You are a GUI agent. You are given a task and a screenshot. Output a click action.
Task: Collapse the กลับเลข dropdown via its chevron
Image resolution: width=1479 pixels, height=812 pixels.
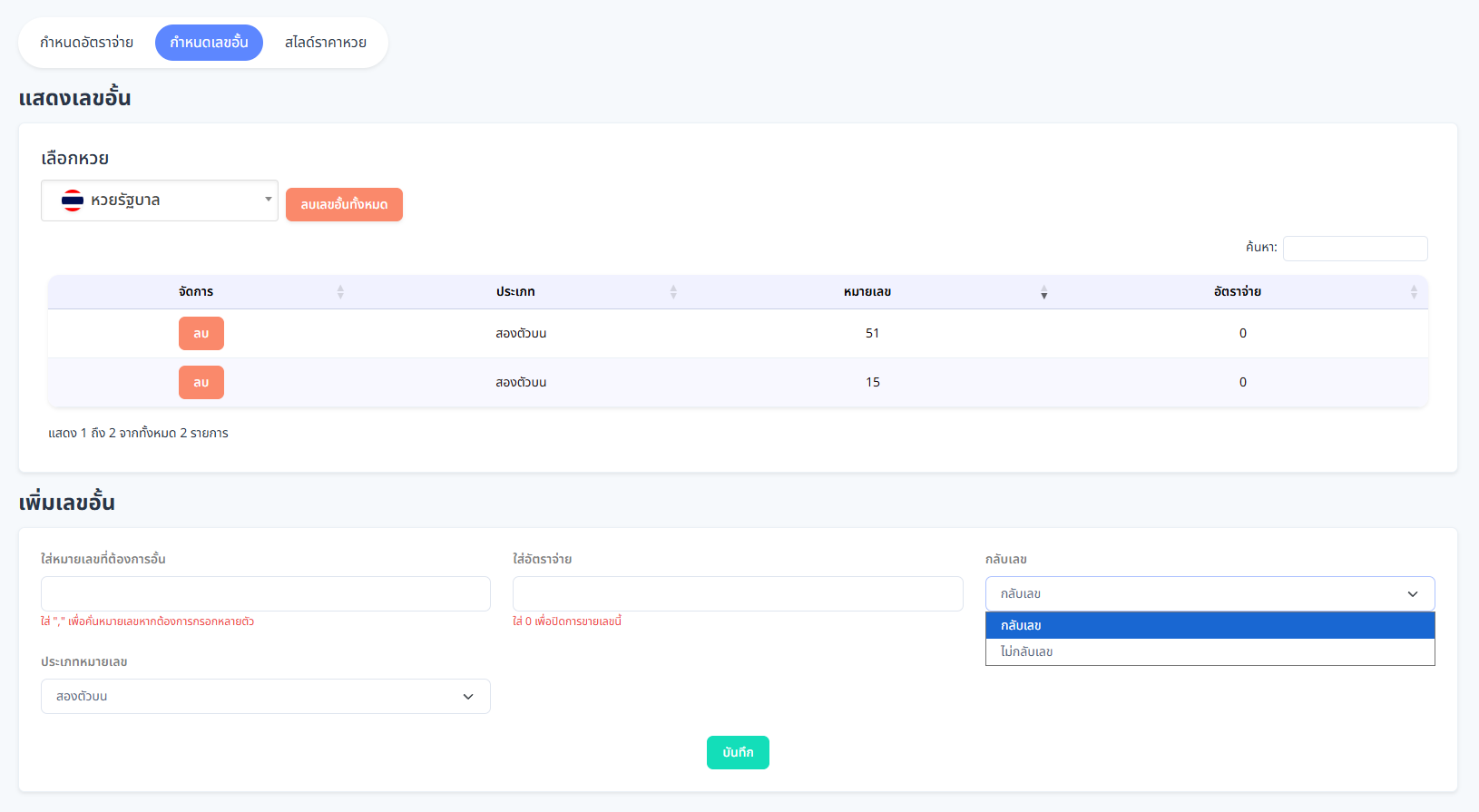point(1412,594)
